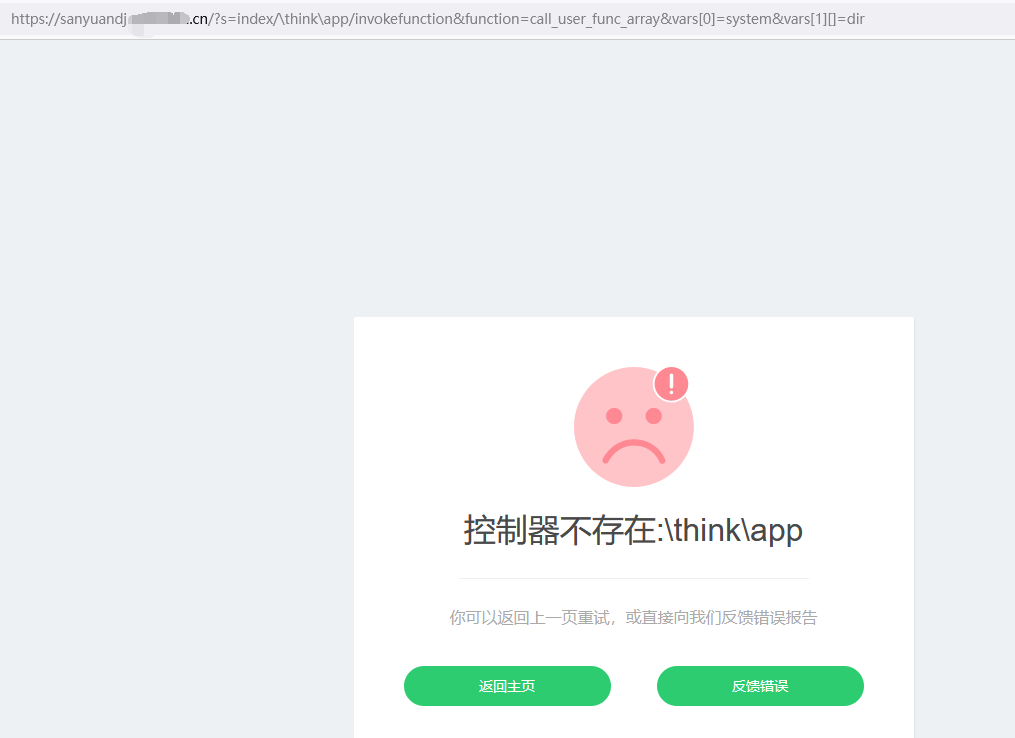Click the pink sad face icon
The height and width of the screenshot is (738, 1015).
634,427
